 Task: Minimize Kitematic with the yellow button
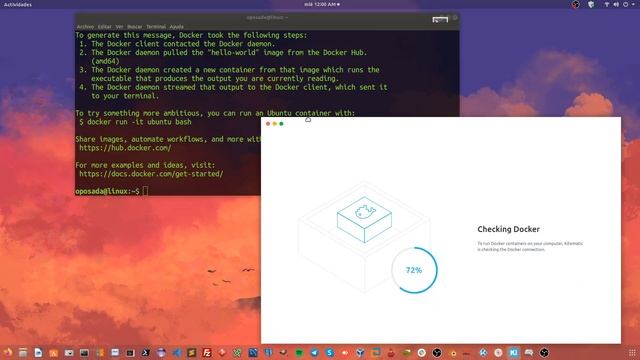point(275,124)
